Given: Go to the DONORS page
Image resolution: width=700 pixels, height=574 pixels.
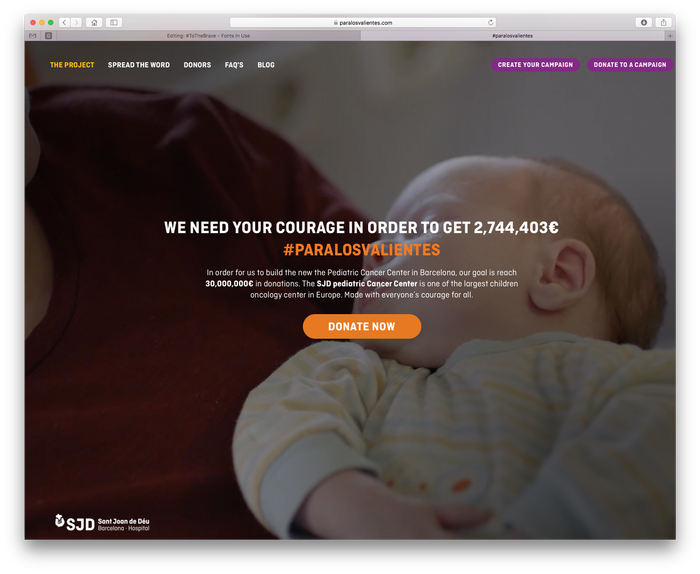Looking at the screenshot, I should click(197, 65).
